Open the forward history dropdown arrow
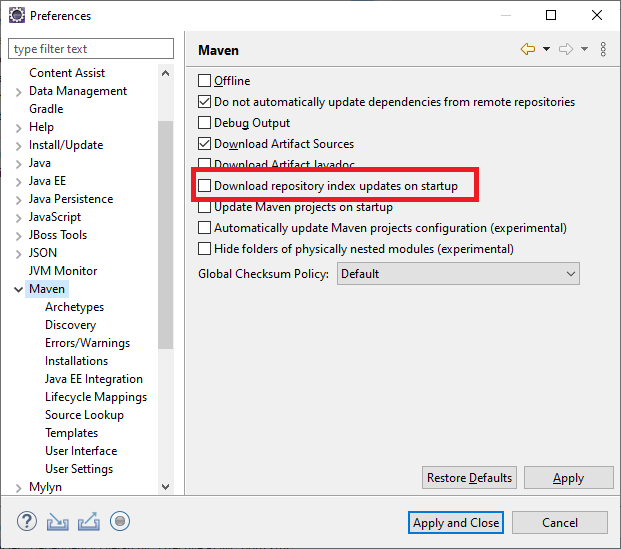Screen dimensions: 621x549 click(584, 49)
